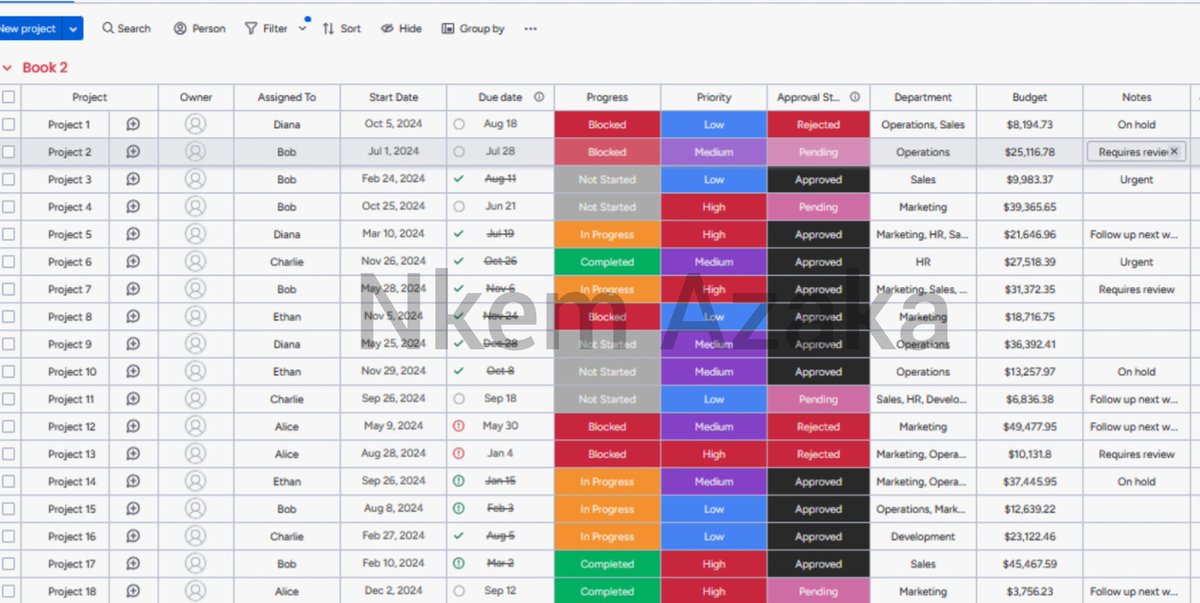Open the Person filter
This screenshot has width=1200, height=603.
click(x=200, y=29)
